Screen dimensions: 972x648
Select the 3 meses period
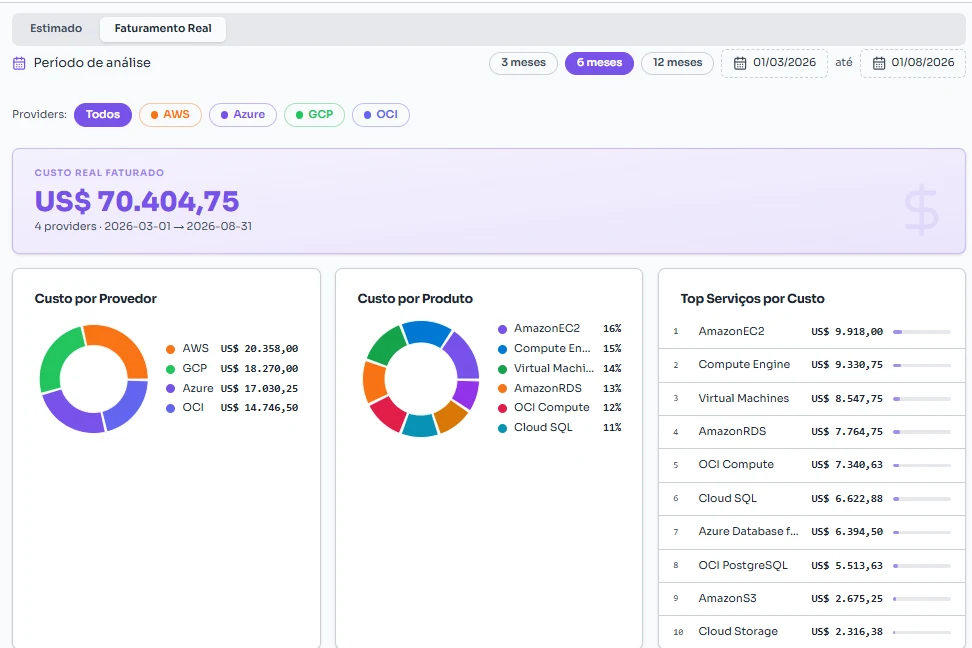coord(523,63)
